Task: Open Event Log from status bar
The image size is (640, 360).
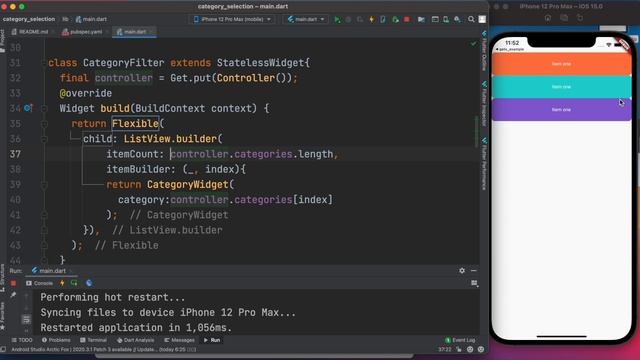Action: [460, 340]
